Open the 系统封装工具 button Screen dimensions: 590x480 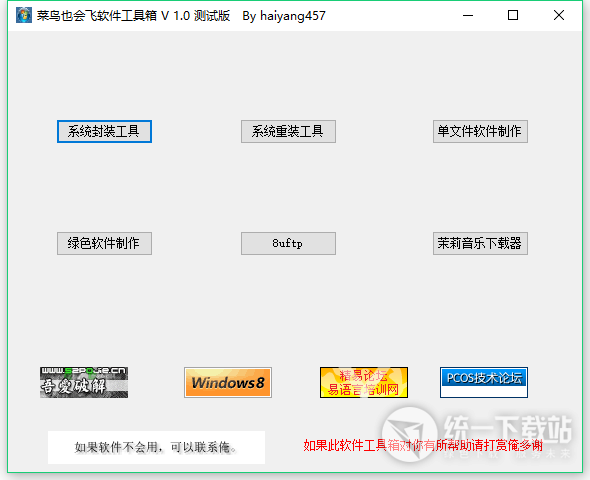pos(104,131)
